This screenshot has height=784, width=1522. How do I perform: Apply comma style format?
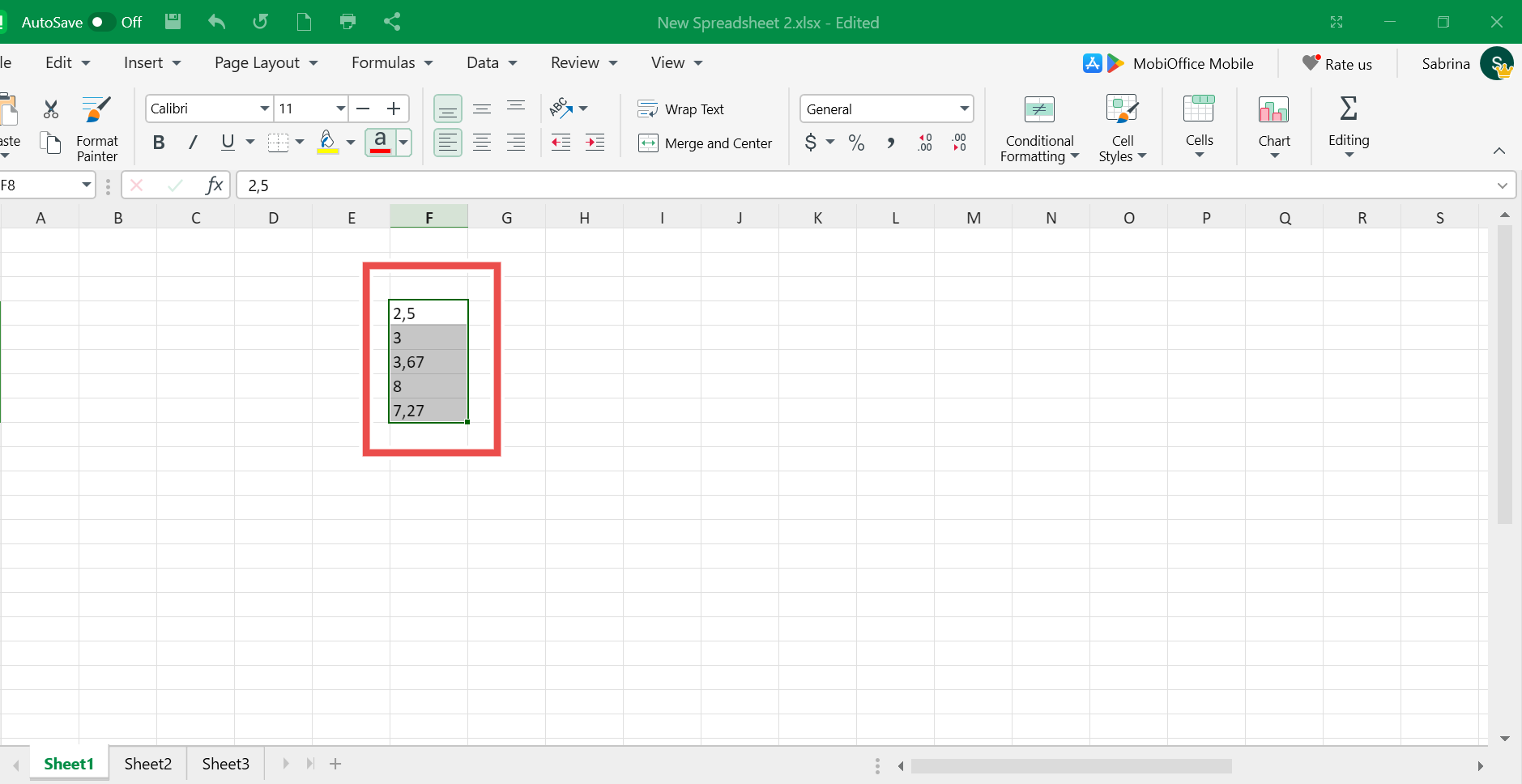[890, 143]
